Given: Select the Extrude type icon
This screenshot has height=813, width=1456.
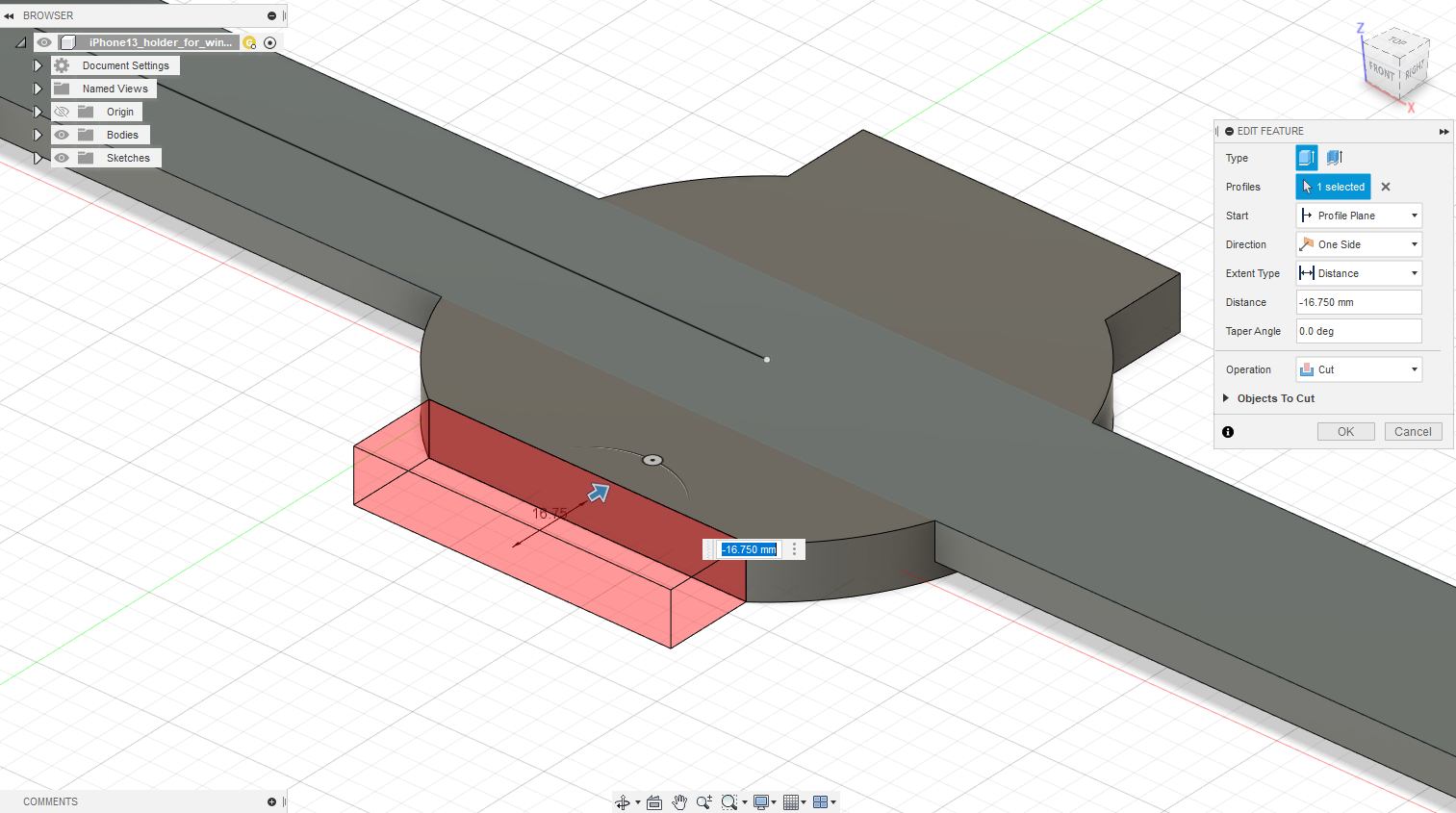Looking at the screenshot, I should tap(1306, 158).
